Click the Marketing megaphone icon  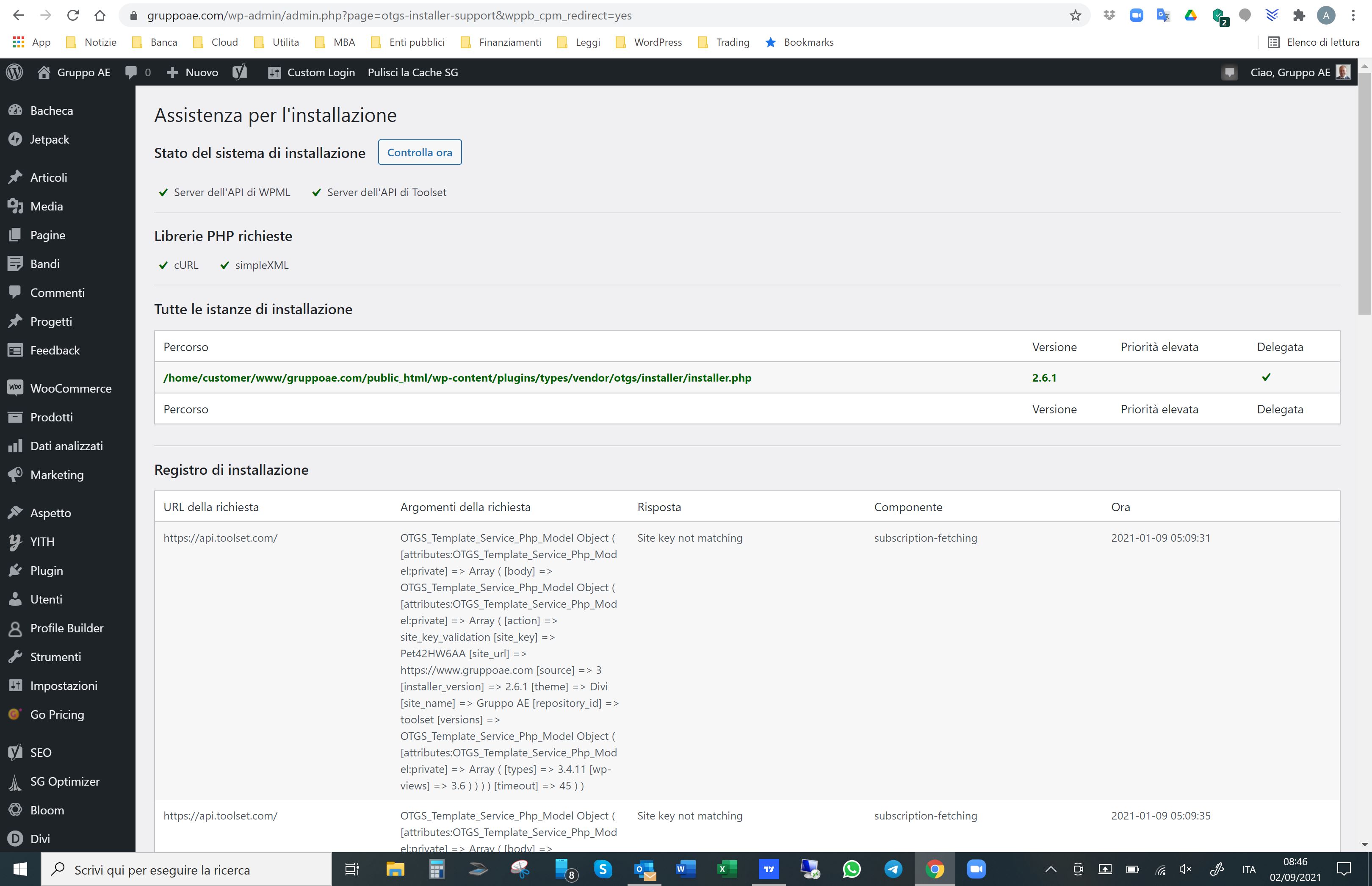pos(16,475)
